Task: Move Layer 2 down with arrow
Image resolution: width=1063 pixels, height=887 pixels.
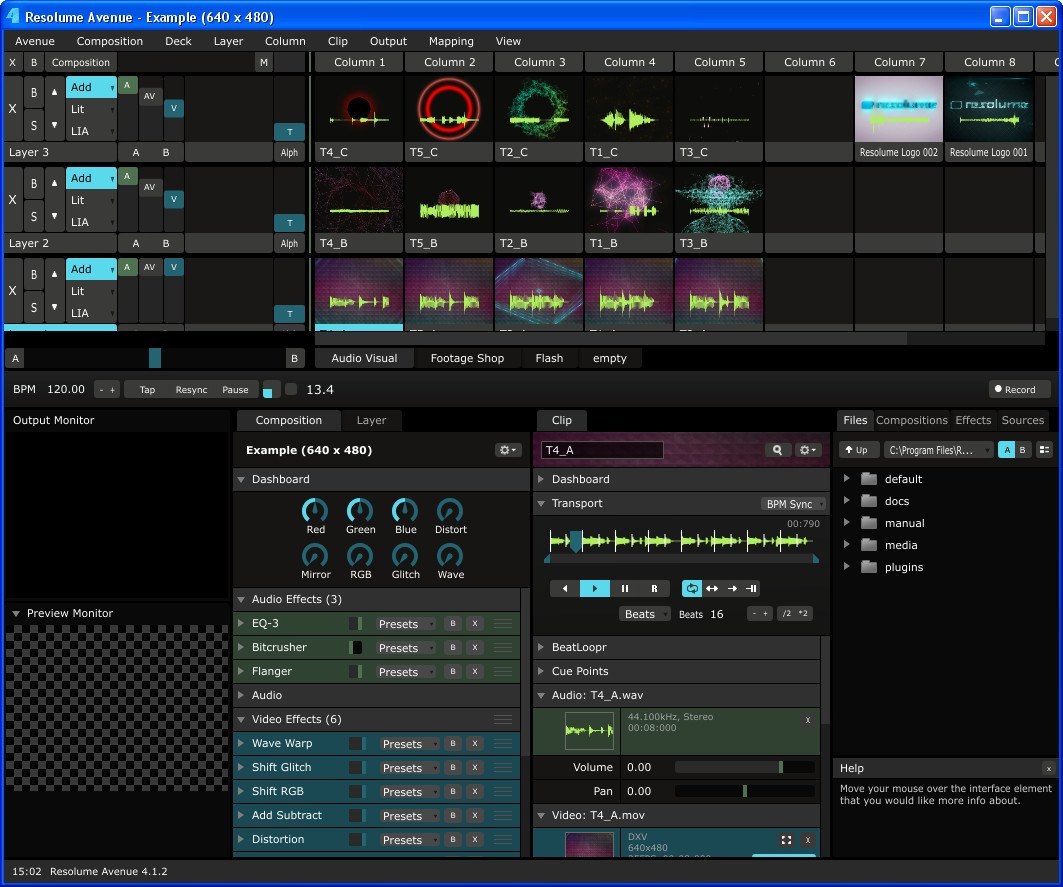Action: pos(54,216)
